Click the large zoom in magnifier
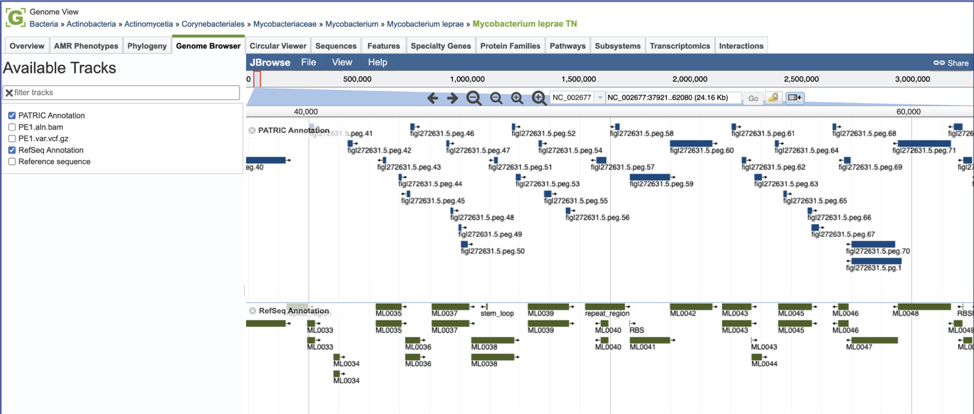Image resolution: width=974 pixels, height=414 pixels. [x=539, y=98]
